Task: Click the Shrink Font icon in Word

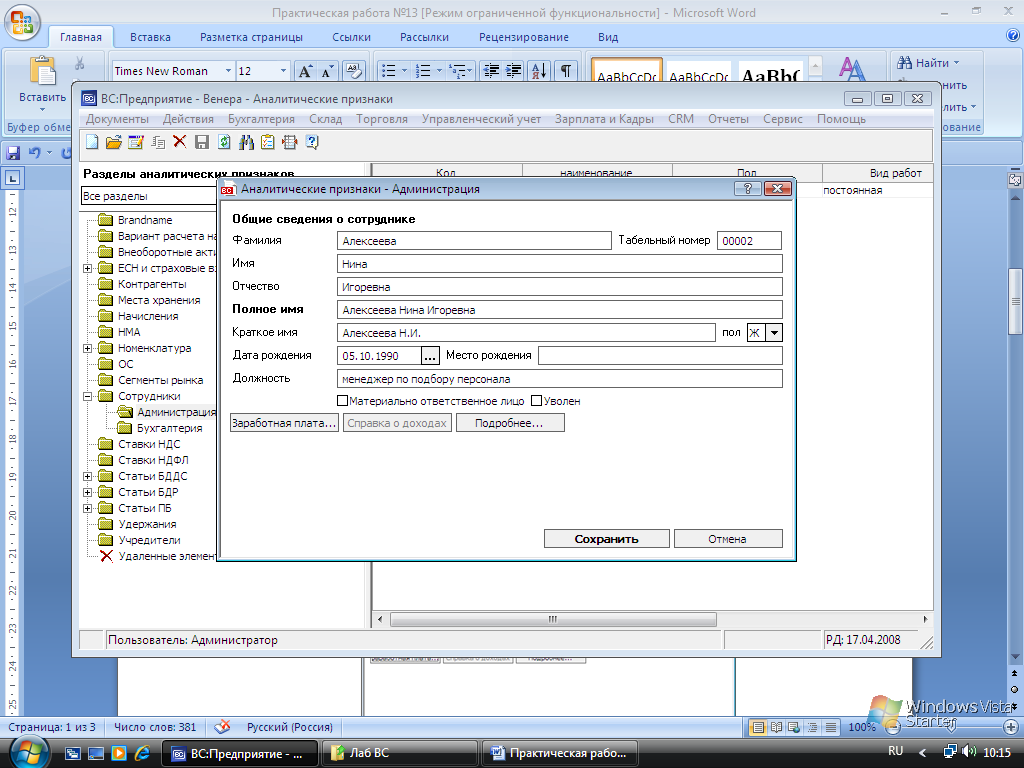Action: [327, 71]
